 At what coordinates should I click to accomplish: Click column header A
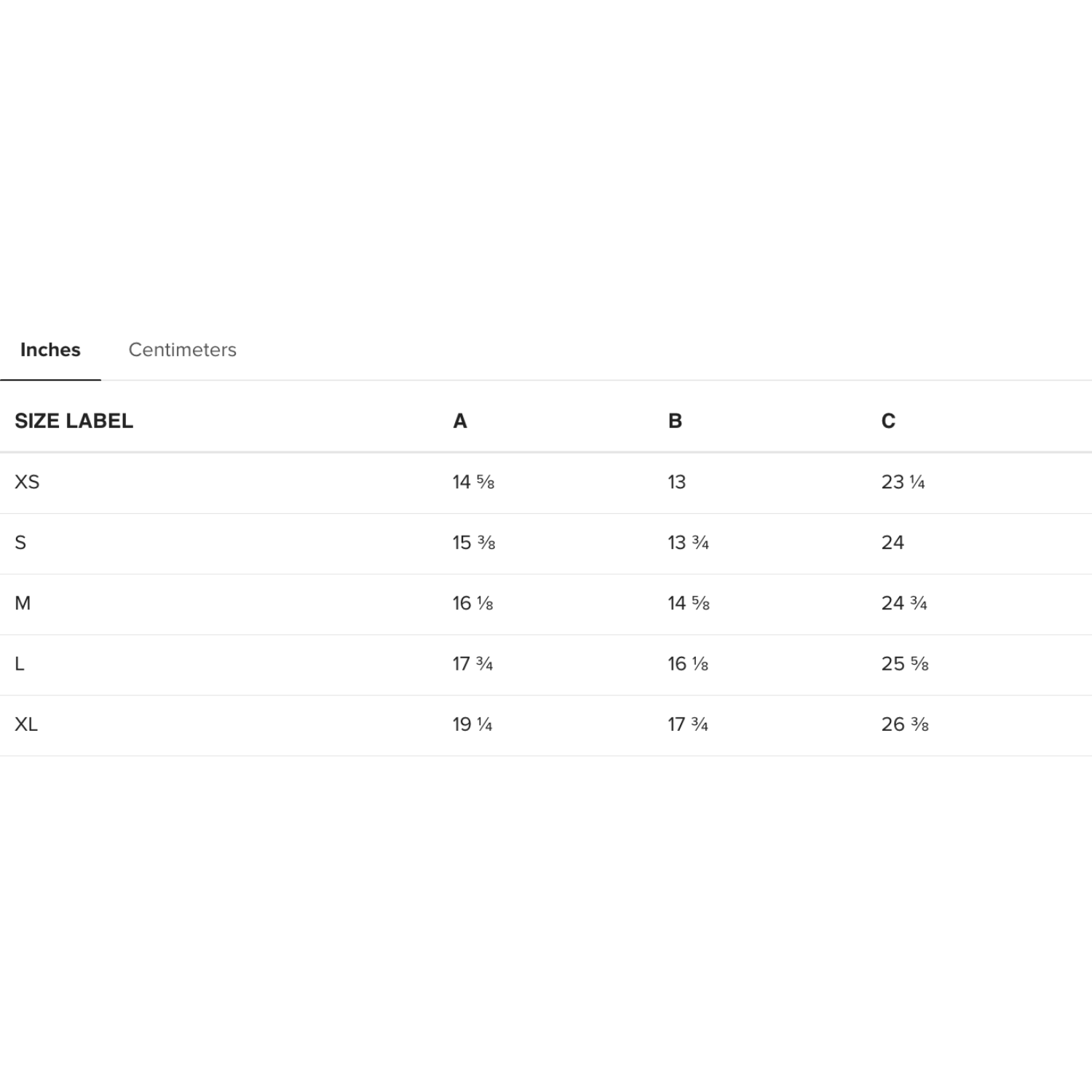pyautogui.click(x=459, y=421)
